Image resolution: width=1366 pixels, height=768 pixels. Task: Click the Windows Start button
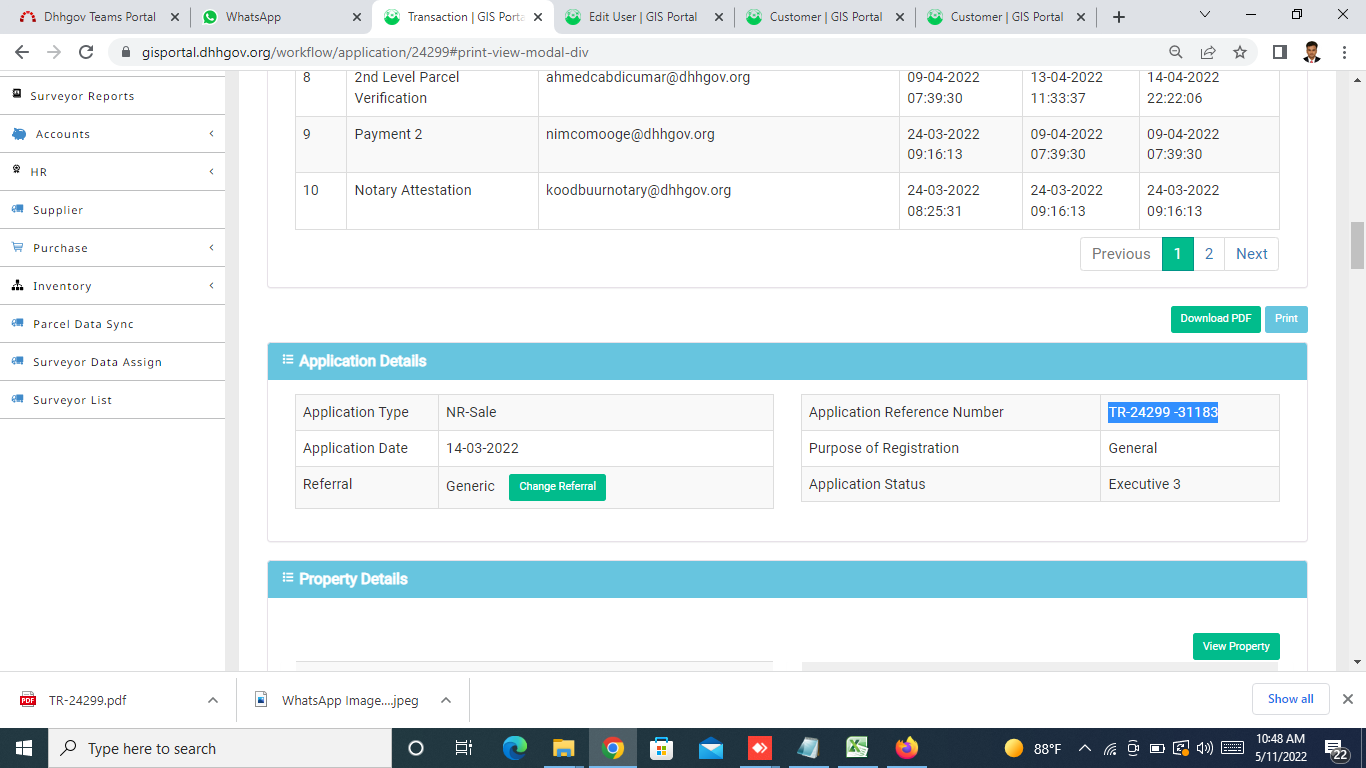tap(23, 748)
